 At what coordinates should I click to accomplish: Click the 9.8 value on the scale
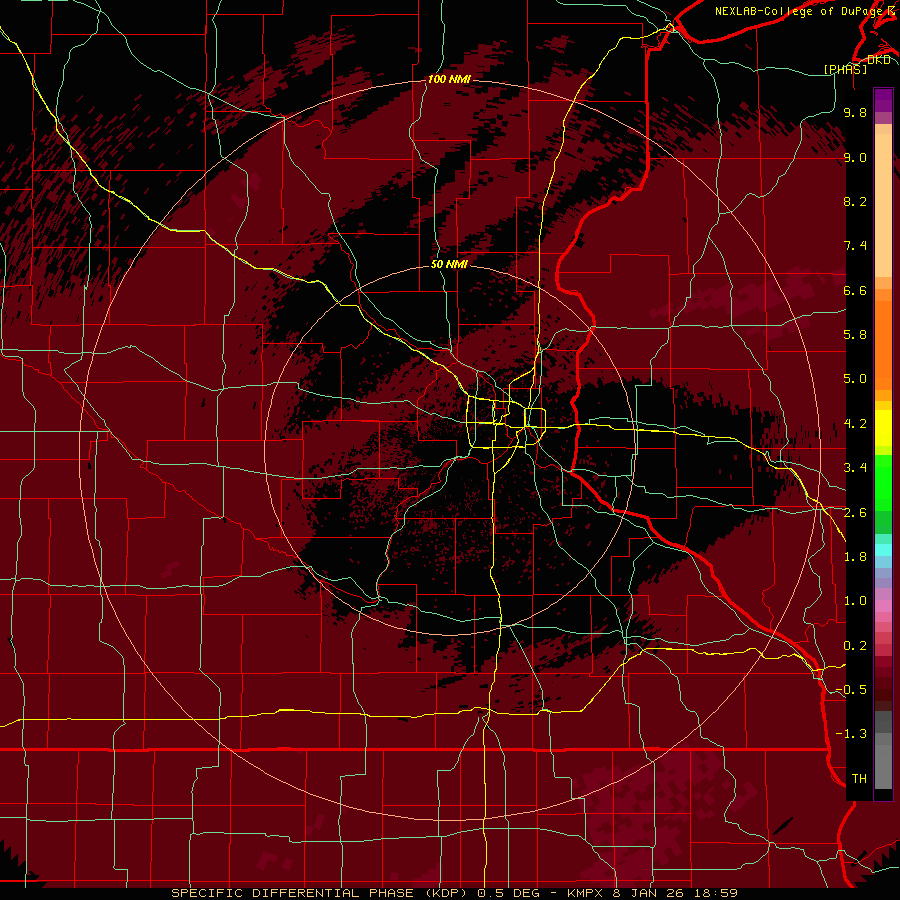tap(855, 112)
